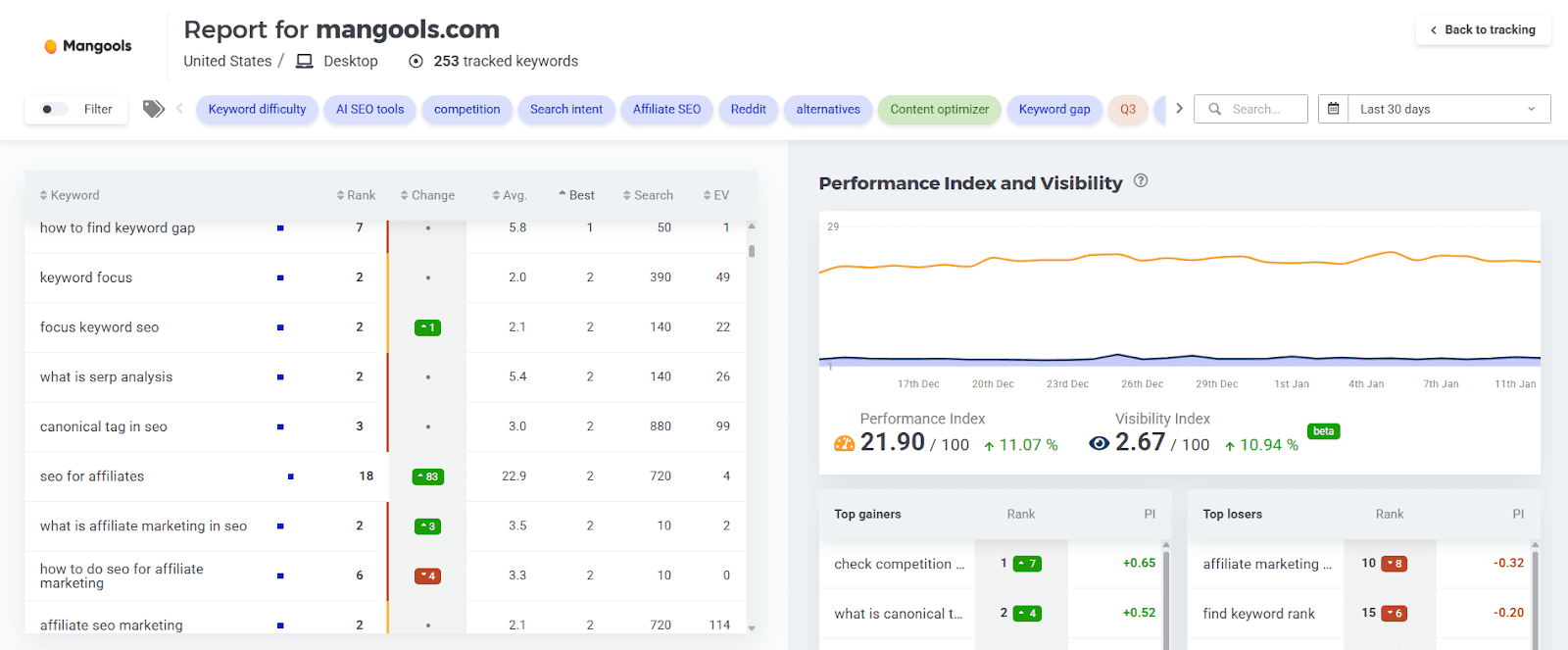Select 'affiliate marketing ...' in Top losers
The height and width of the screenshot is (650, 1568).
[x=1267, y=564]
